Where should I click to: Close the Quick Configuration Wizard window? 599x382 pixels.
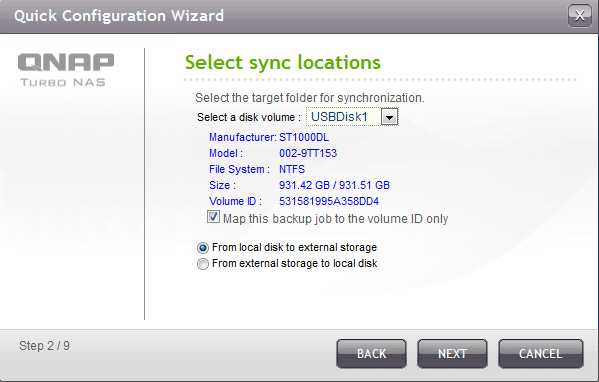[580, 16]
